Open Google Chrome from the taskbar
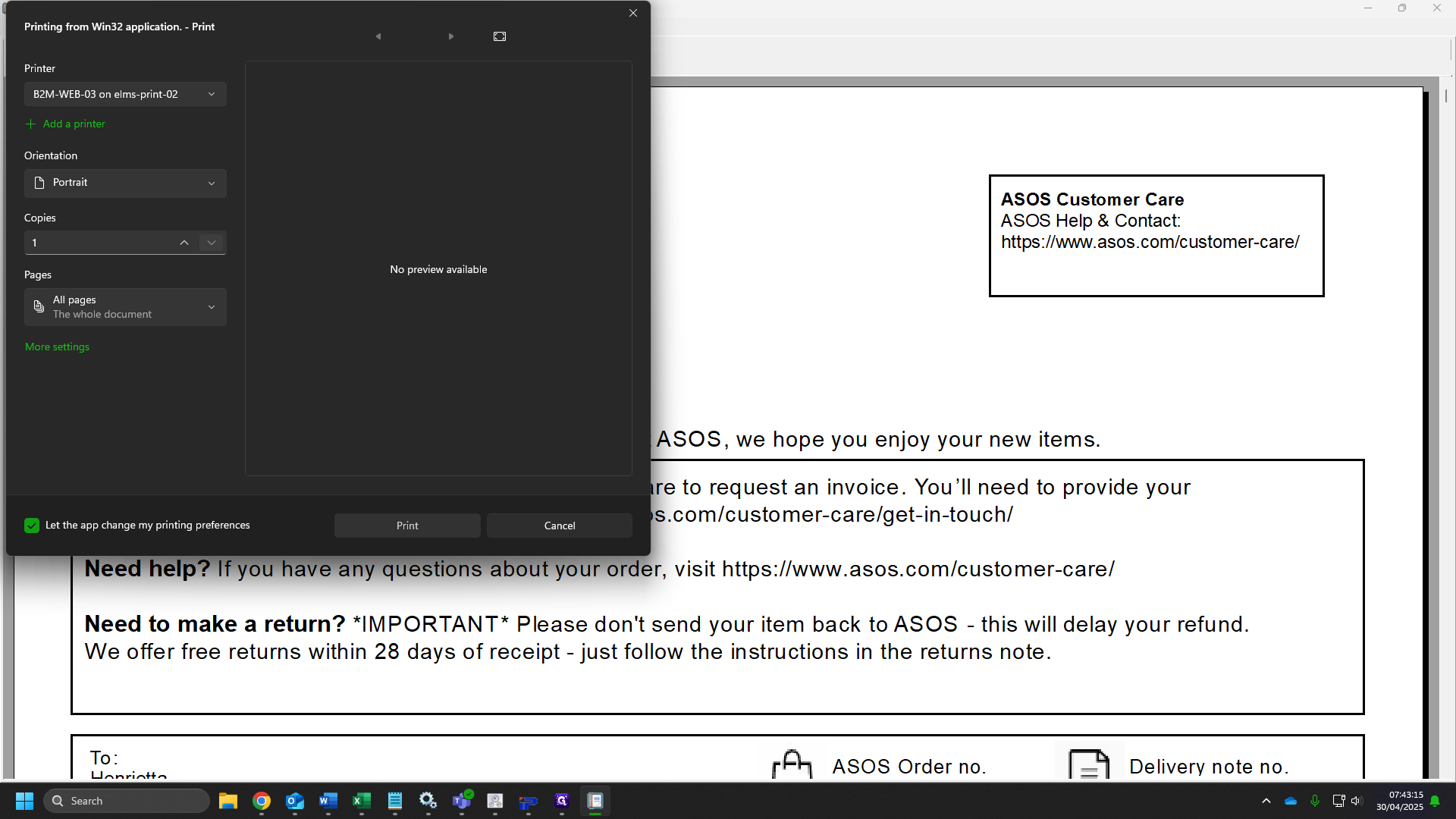 tap(262, 801)
